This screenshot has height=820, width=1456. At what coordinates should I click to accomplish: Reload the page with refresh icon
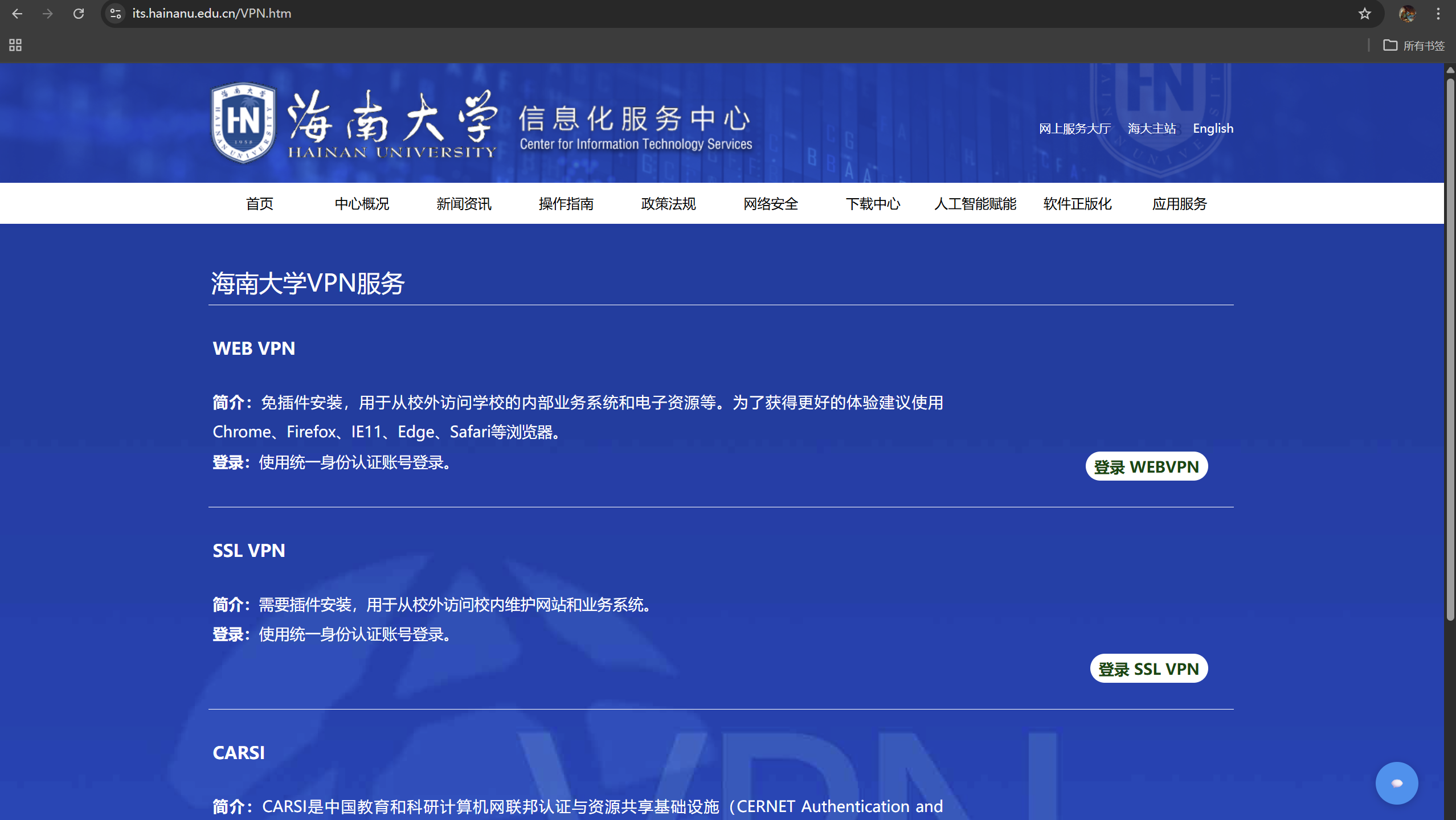point(79,14)
